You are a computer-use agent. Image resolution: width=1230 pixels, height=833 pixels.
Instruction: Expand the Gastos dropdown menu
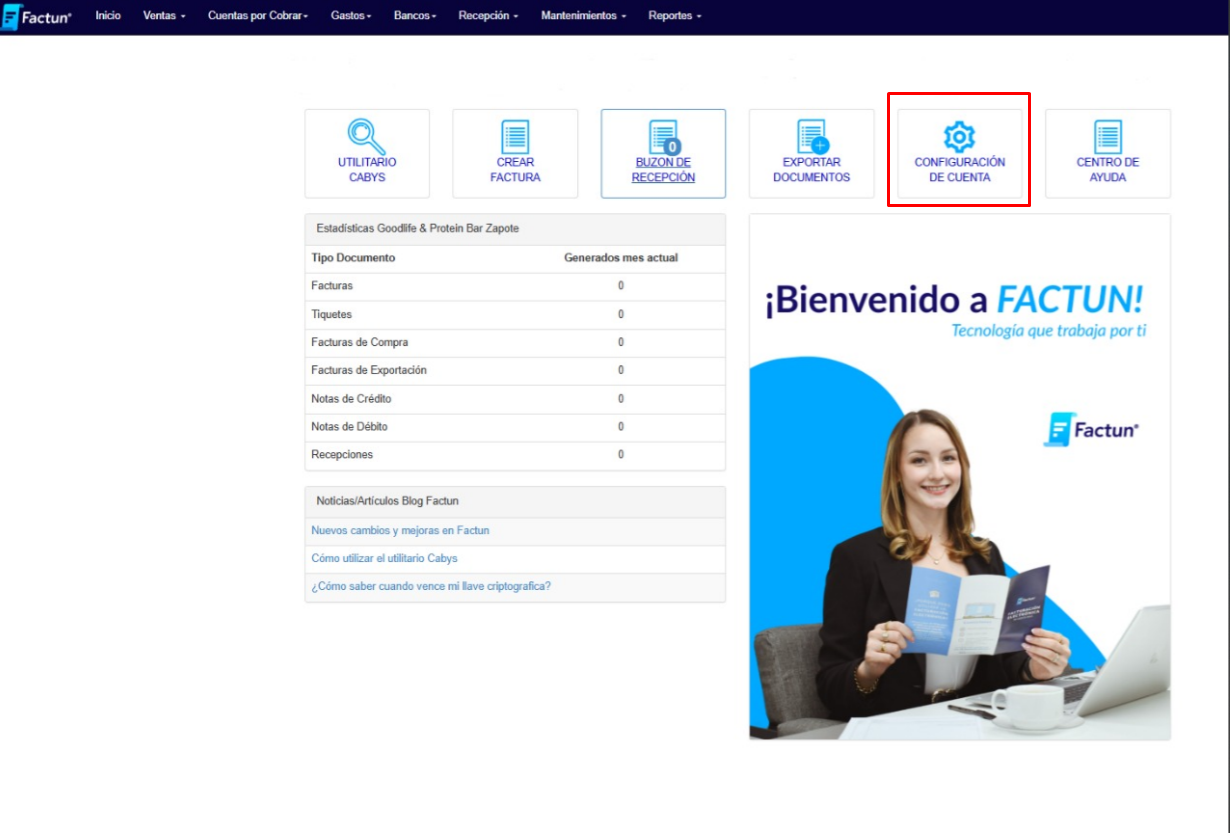click(x=351, y=16)
